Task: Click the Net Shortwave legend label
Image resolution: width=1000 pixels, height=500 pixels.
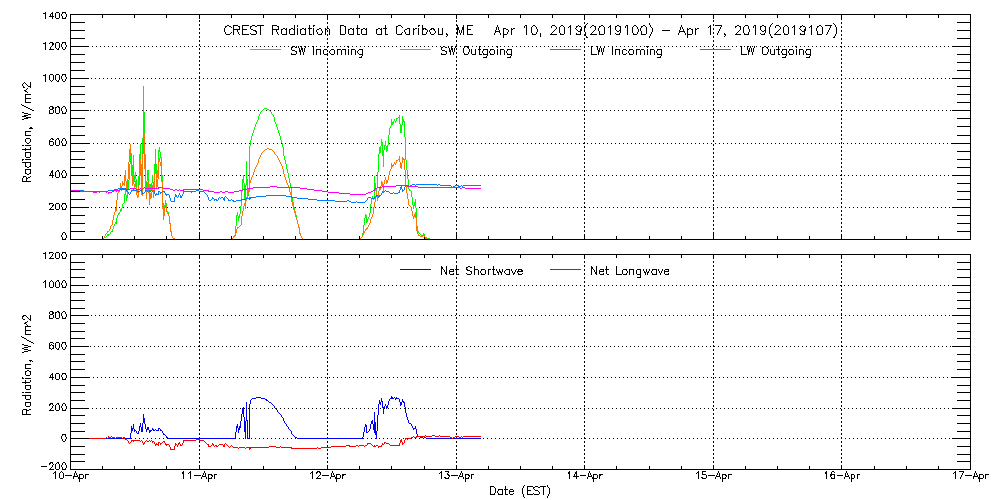Action: pyautogui.click(x=482, y=271)
